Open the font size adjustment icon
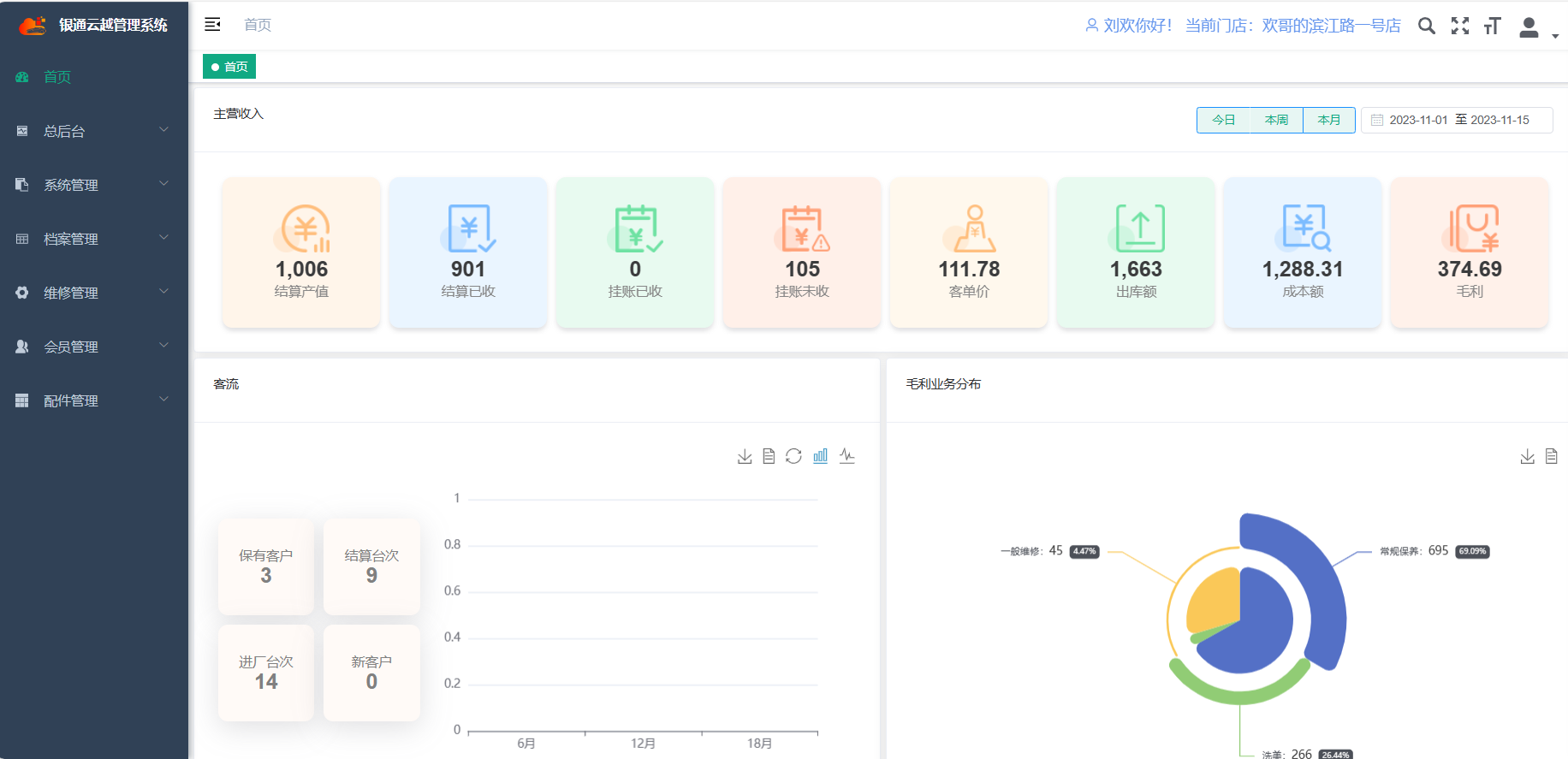 1493,26
